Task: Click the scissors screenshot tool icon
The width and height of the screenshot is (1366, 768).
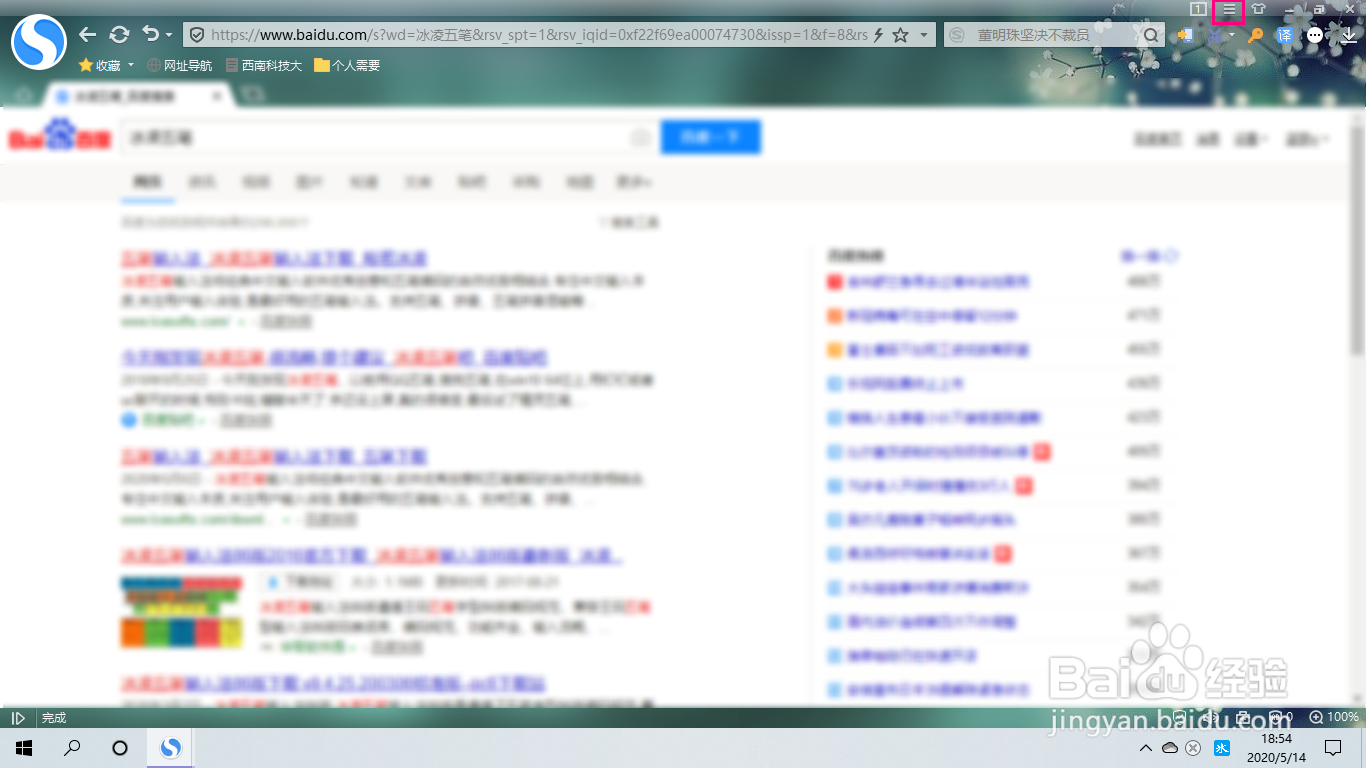Action: (x=1216, y=35)
